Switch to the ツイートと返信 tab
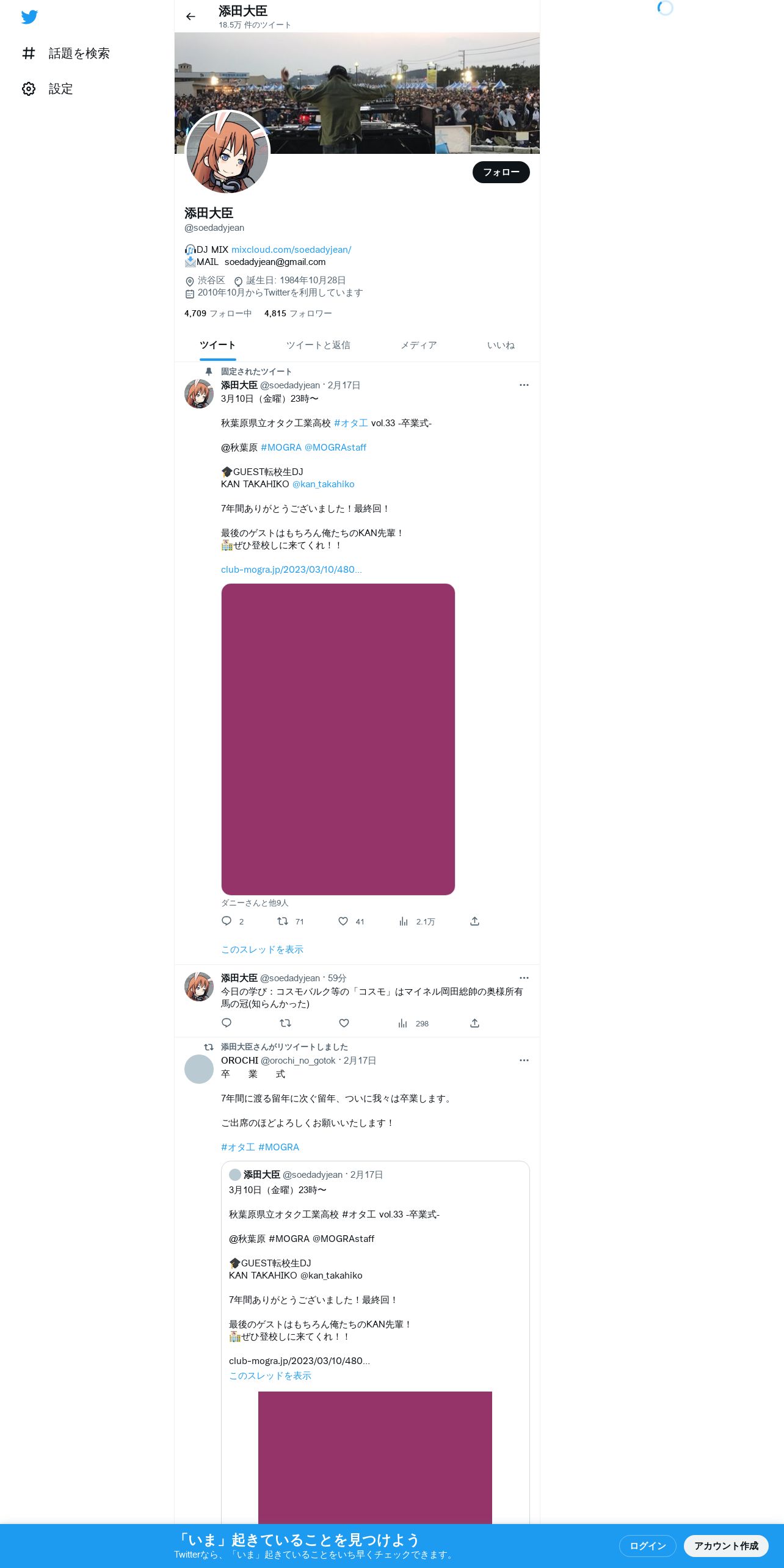 pyautogui.click(x=318, y=345)
